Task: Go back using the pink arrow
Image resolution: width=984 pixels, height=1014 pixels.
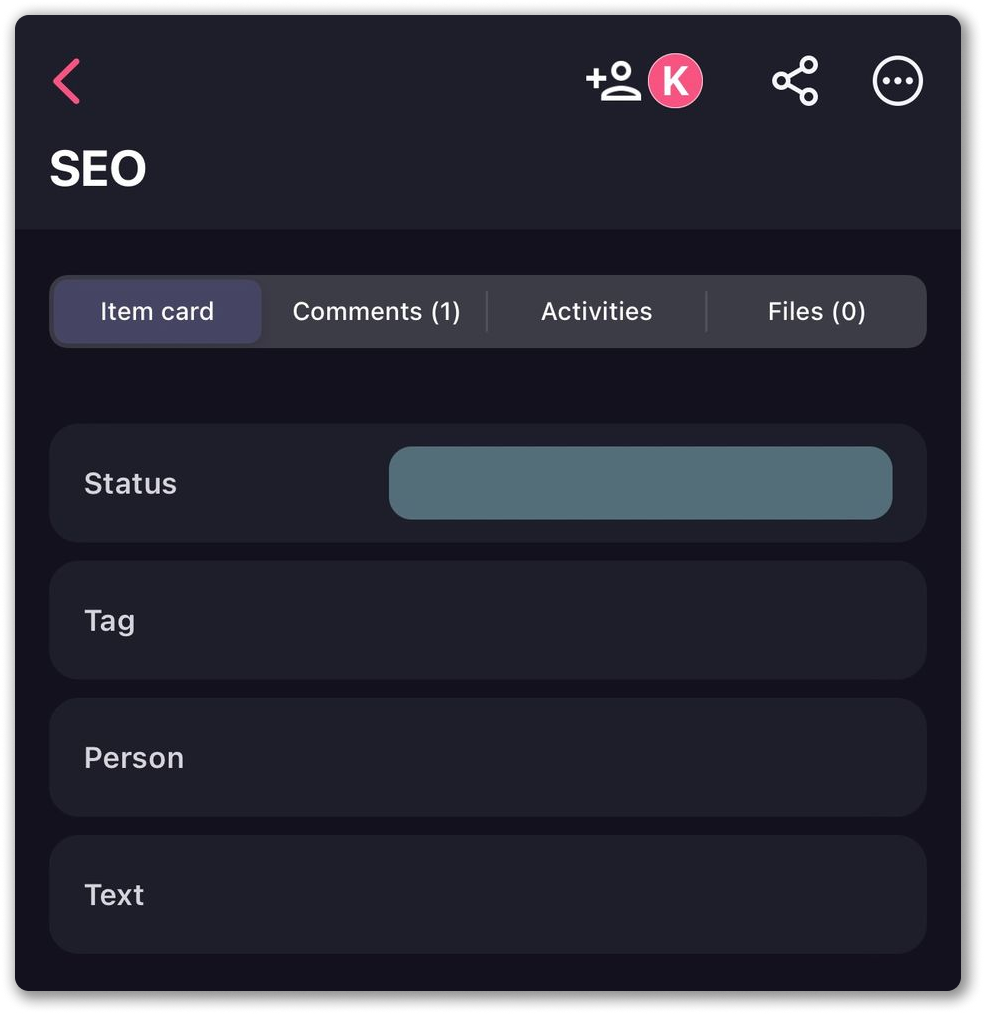Action: click(66, 81)
